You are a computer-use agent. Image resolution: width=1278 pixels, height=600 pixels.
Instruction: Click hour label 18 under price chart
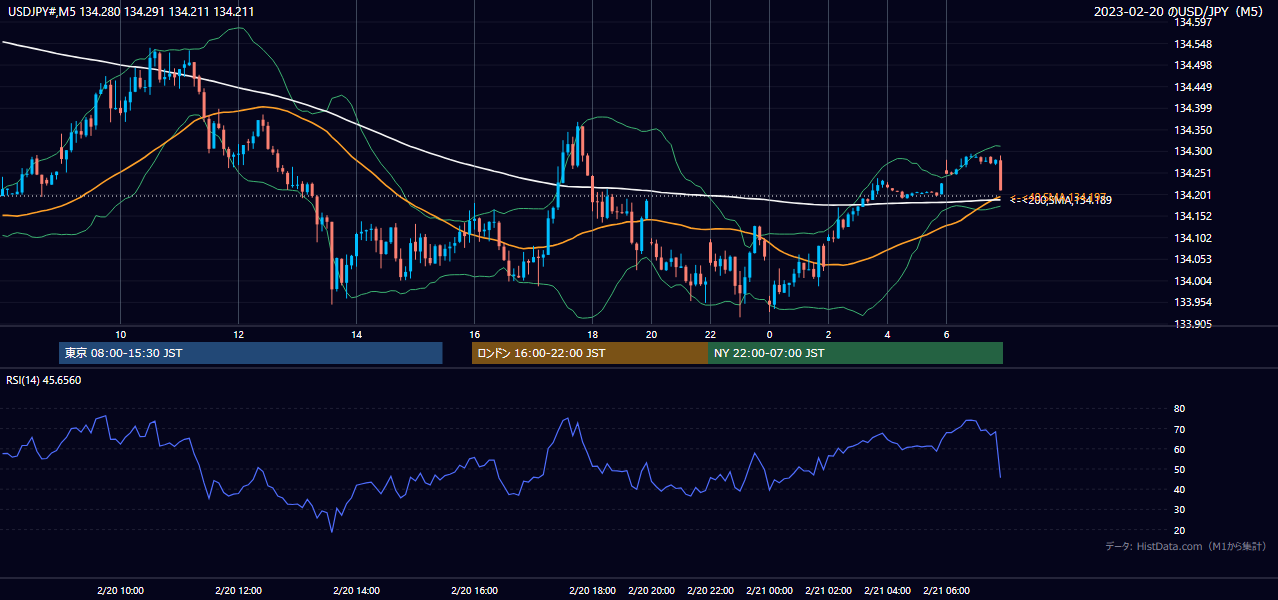(x=592, y=334)
